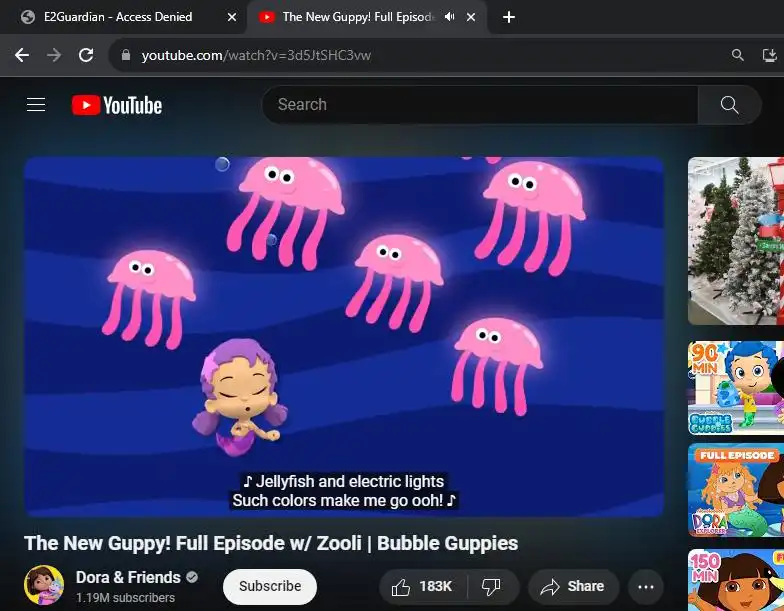Share the video

pos(574,586)
